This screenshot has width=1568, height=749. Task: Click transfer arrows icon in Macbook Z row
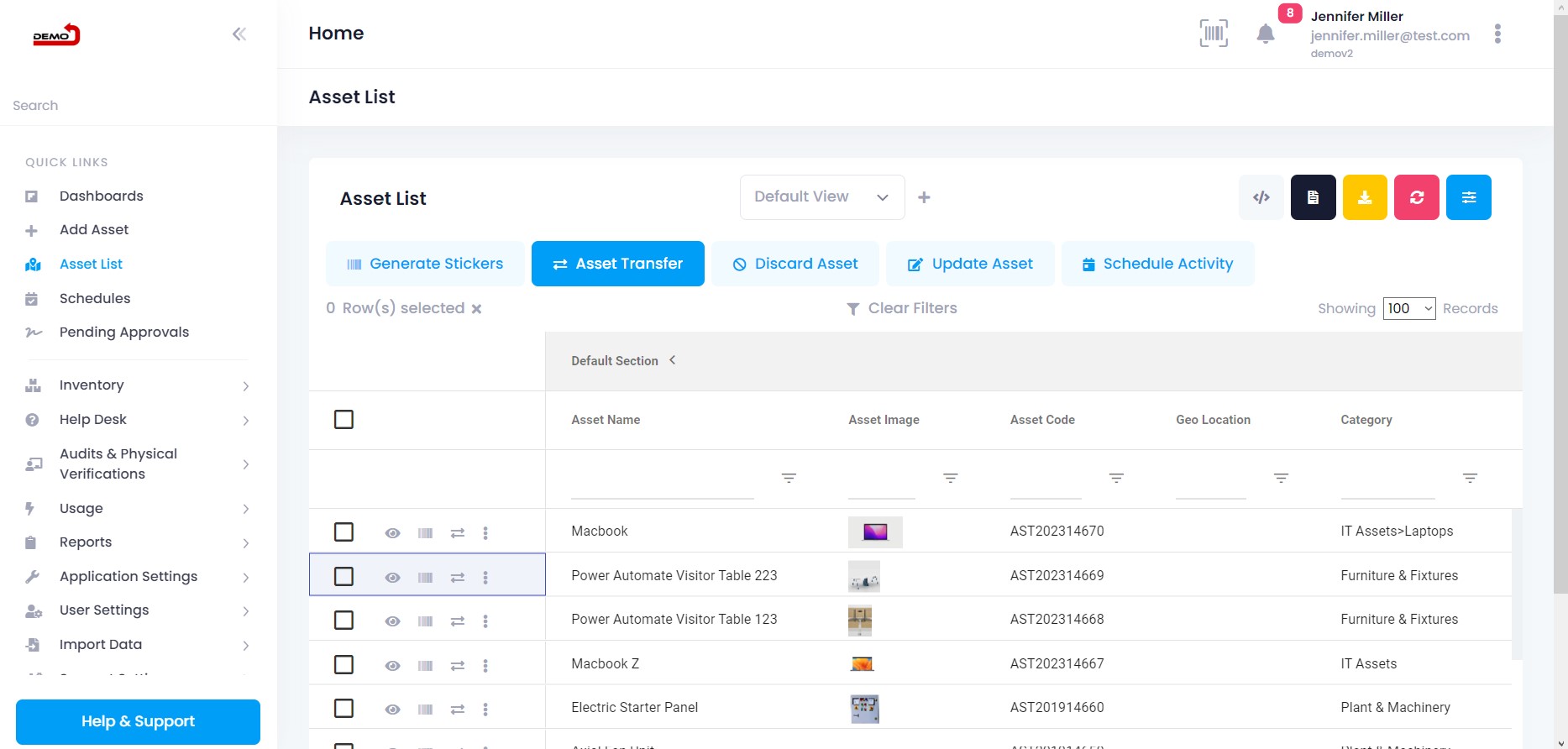(458, 666)
